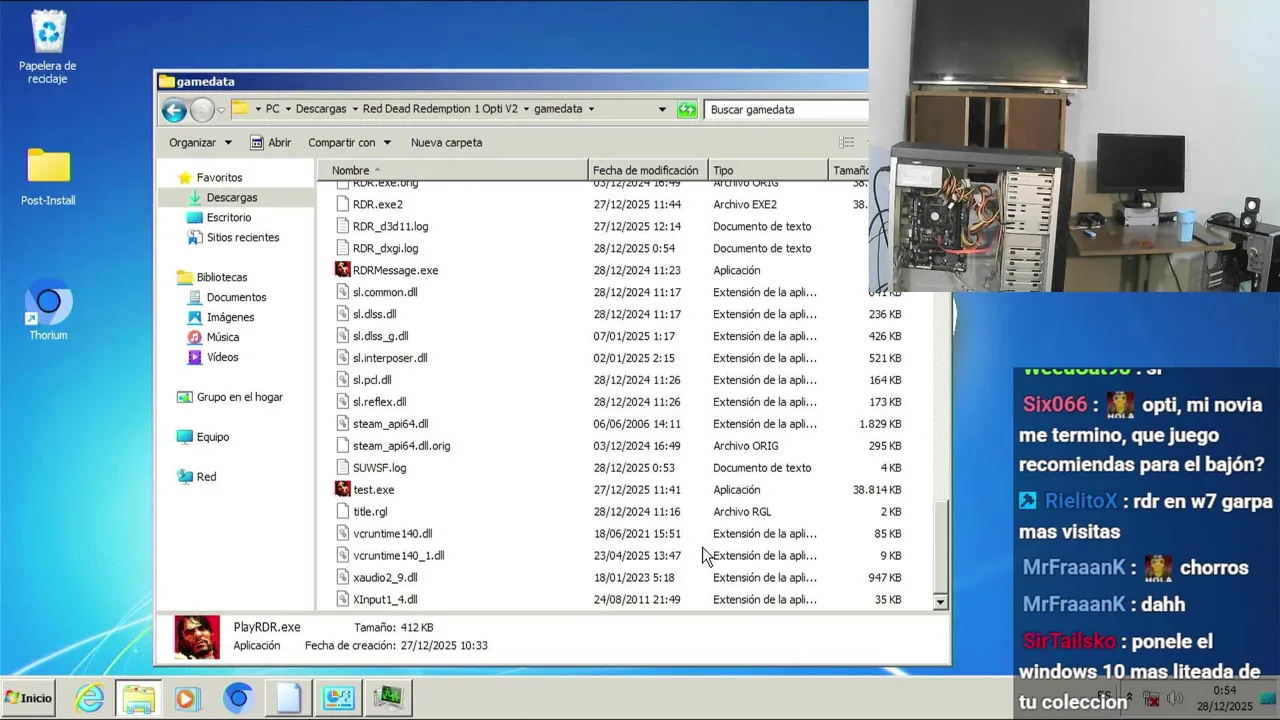Change view with the view options button
The image size is (1280, 720).
(846, 142)
